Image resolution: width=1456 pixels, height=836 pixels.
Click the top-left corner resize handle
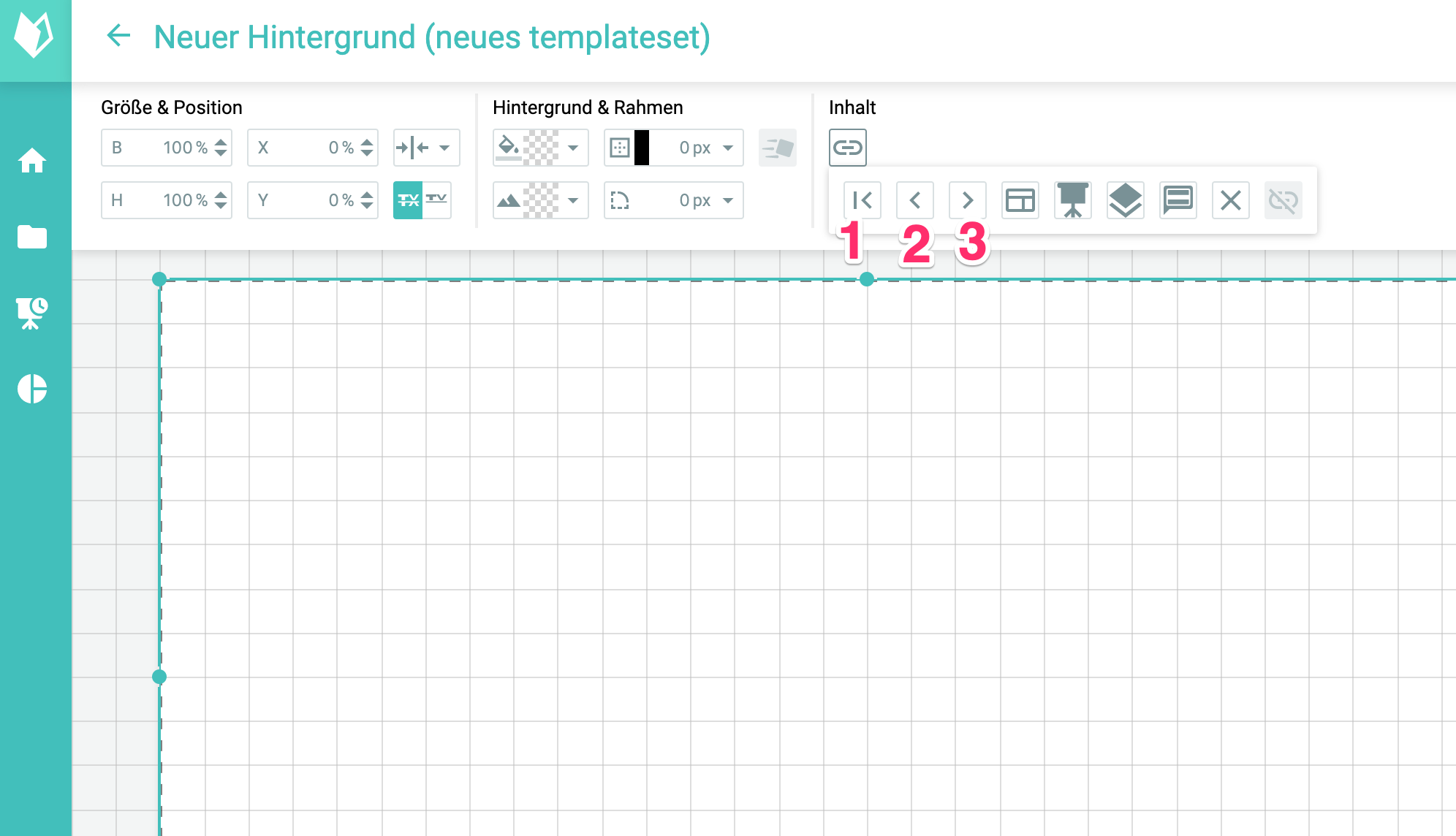[x=159, y=279]
